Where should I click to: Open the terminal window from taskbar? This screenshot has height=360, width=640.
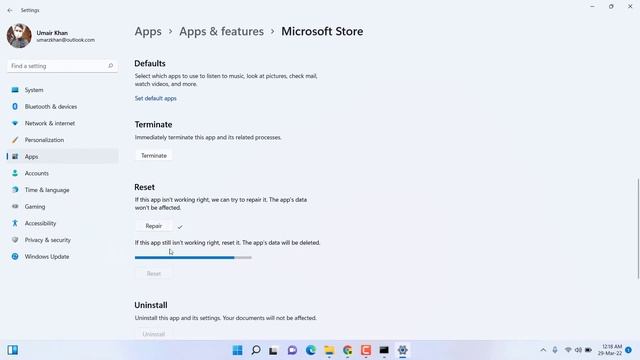pyautogui.click(x=384, y=350)
